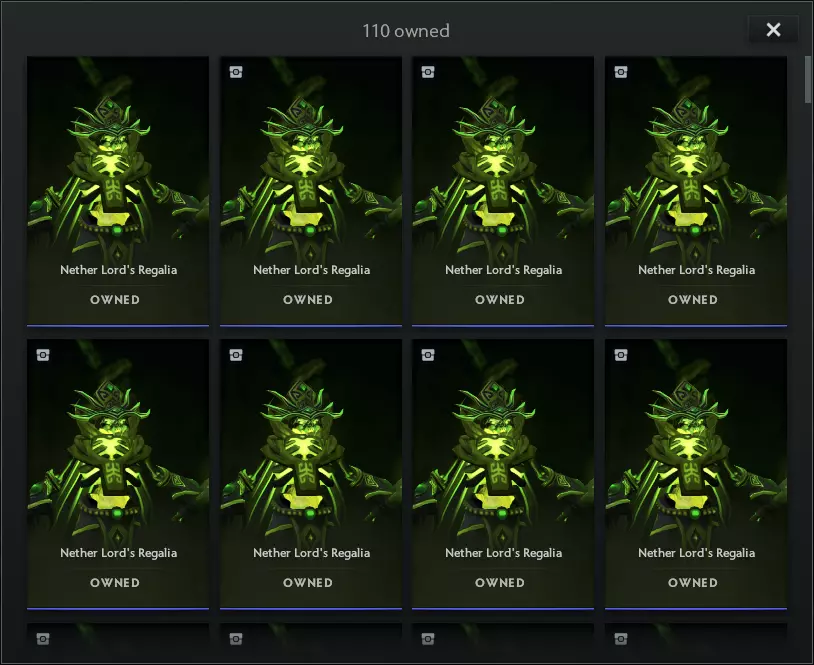Open the top row's second card artwork
The width and height of the screenshot is (814, 665).
(311, 160)
